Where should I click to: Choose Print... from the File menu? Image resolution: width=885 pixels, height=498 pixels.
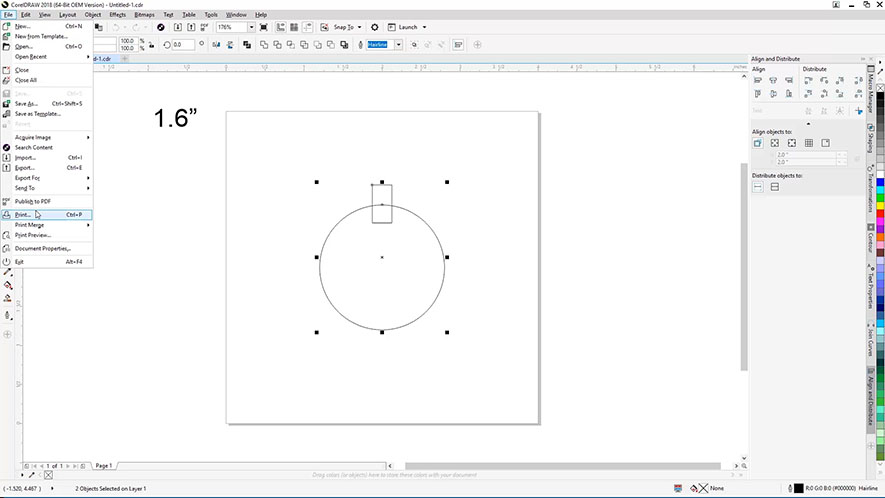point(23,214)
